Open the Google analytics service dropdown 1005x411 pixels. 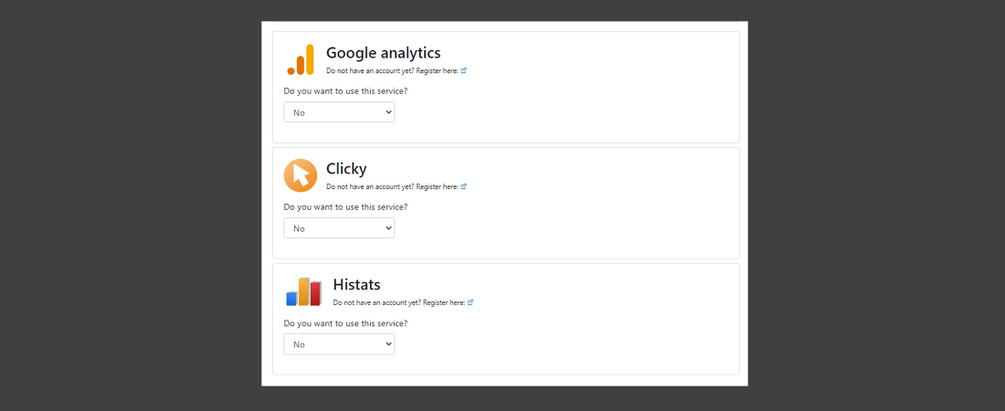click(x=339, y=112)
